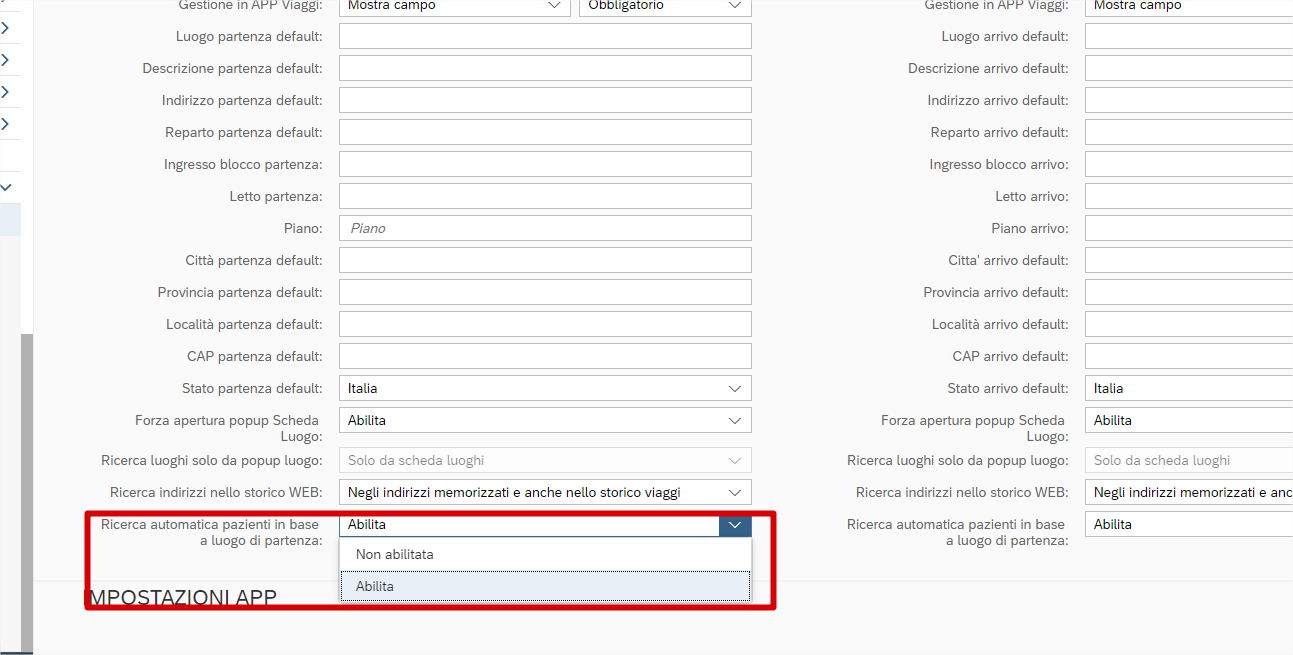This screenshot has height=655, width=1293.
Task: Click the Stato partenza default dropdown arrow
Action: [735, 388]
